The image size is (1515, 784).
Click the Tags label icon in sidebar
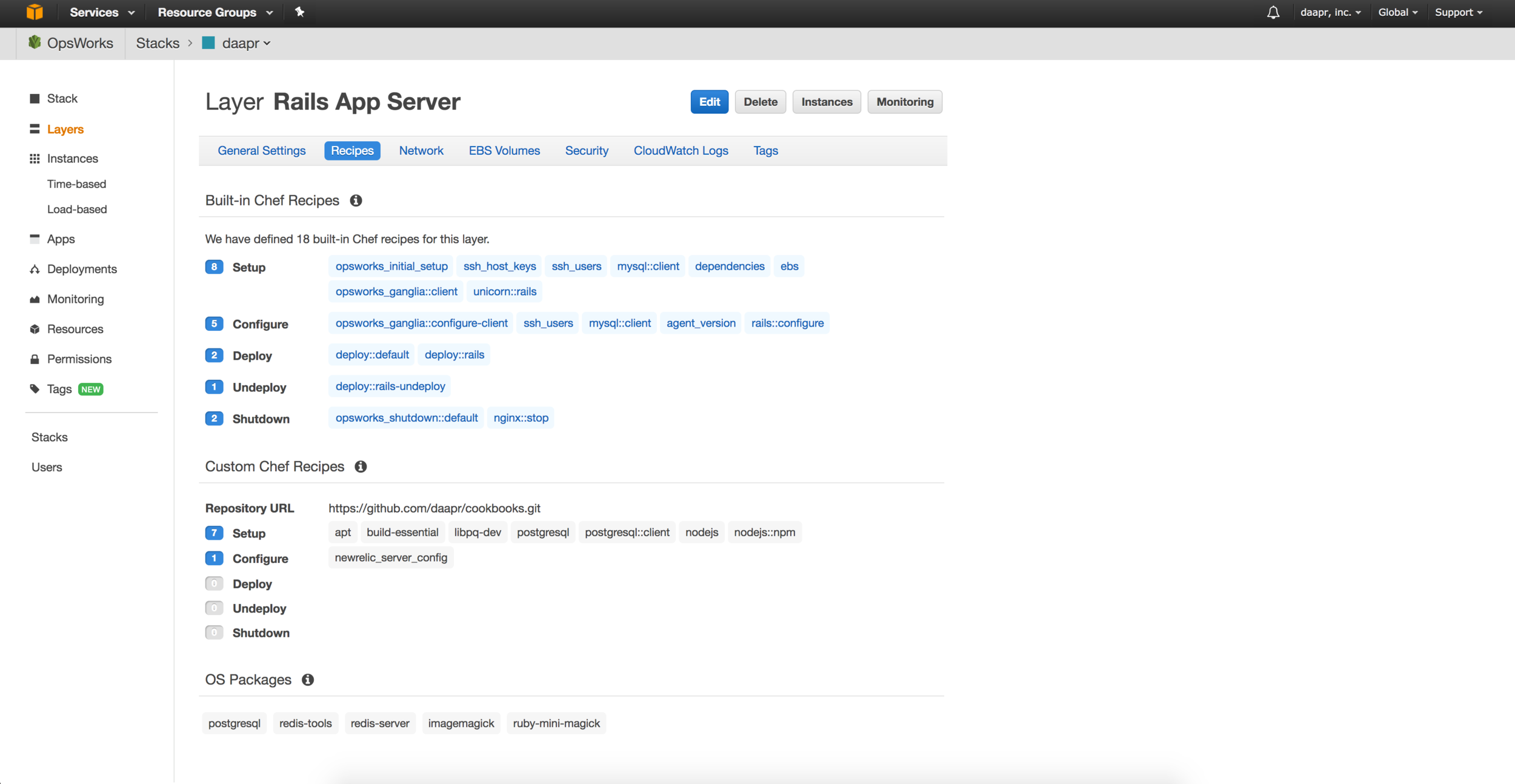(x=35, y=389)
